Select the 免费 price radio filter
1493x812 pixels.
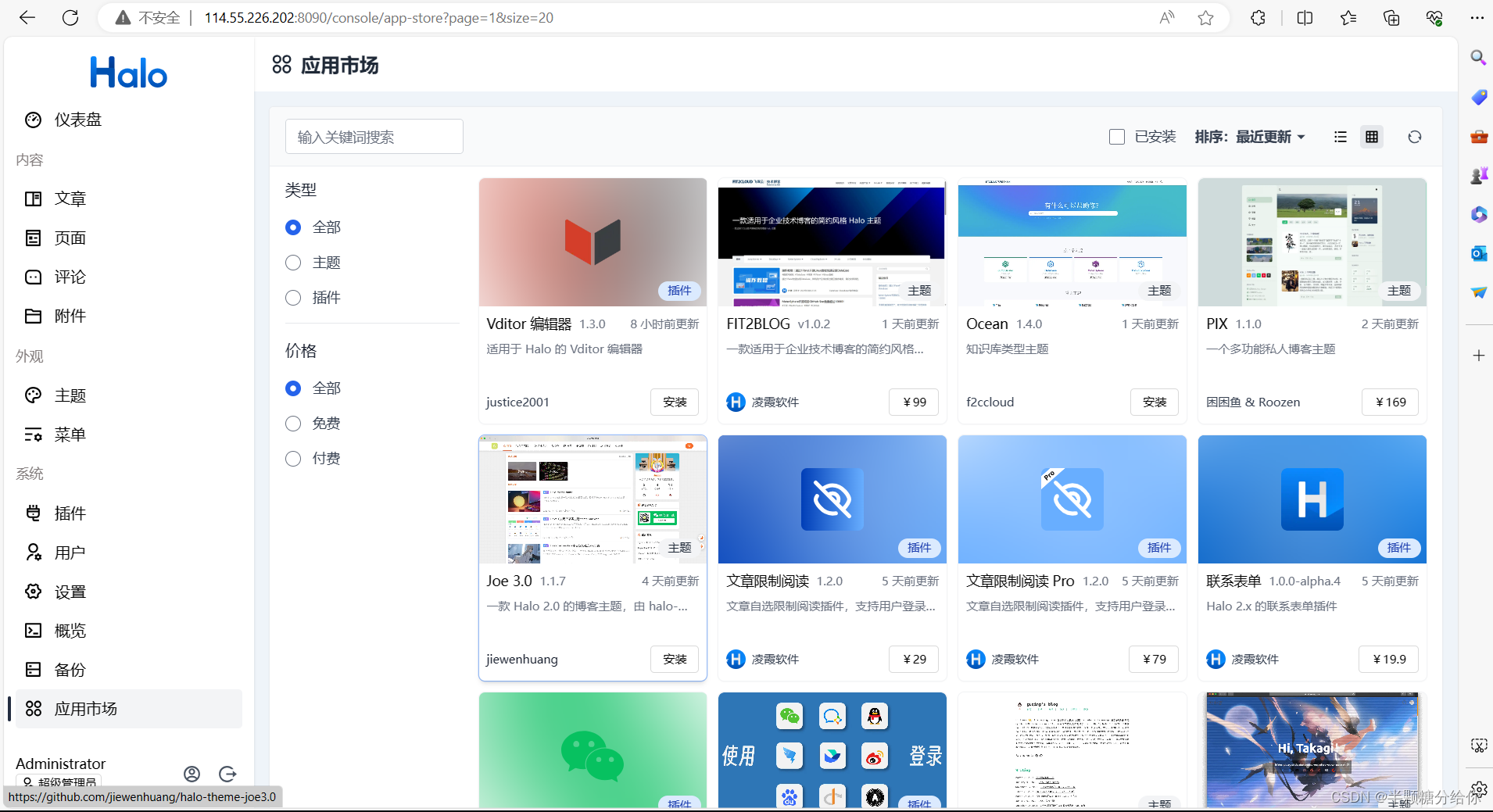click(293, 423)
